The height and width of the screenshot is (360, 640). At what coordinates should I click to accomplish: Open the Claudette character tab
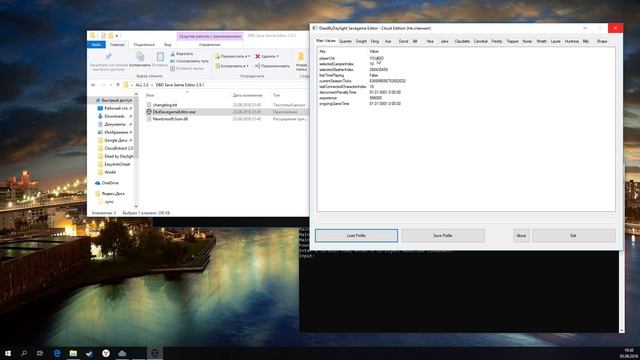click(462, 41)
